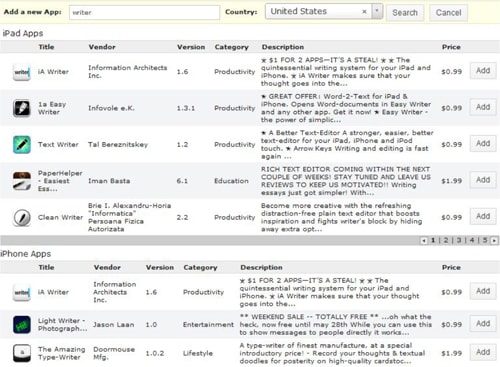
Task: Click the Lifestyle category cell
Action: click(198, 353)
